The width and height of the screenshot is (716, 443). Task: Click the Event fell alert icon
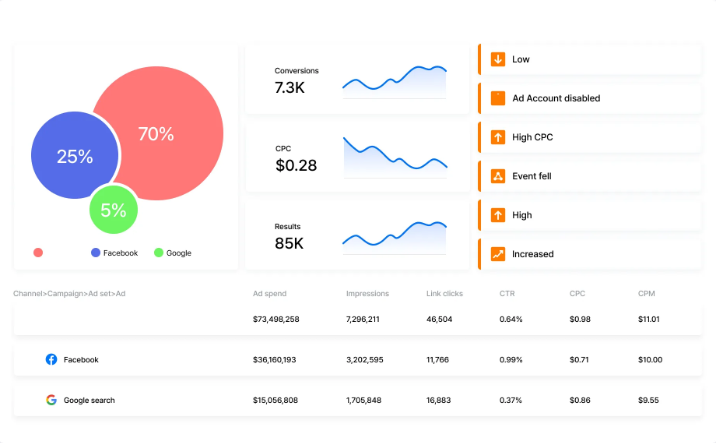tap(498, 176)
